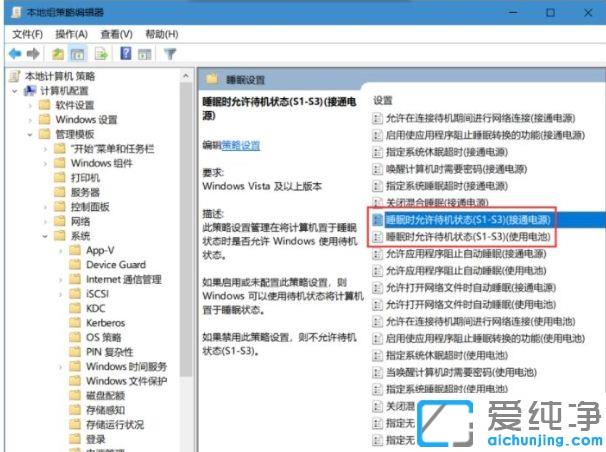This screenshot has width=606, height=452.
Task: Click the tree pane vertical scrollbar thumb
Action: [x=186, y=228]
